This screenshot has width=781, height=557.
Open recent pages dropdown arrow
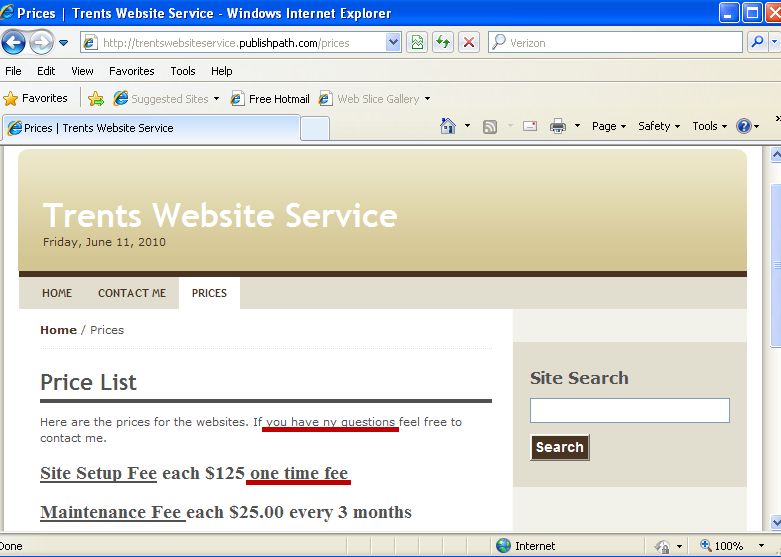[x=63, y=43]
